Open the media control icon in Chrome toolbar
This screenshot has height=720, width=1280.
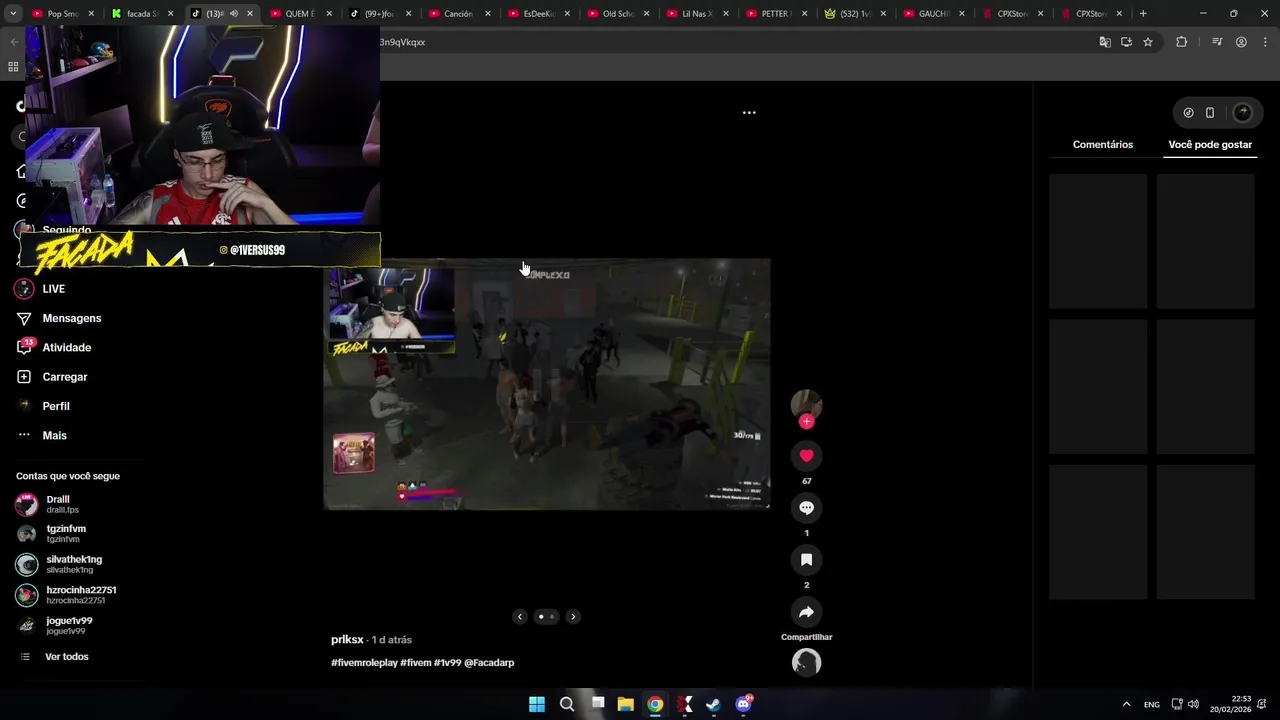pyautogui.click(x=1217, y=42)
